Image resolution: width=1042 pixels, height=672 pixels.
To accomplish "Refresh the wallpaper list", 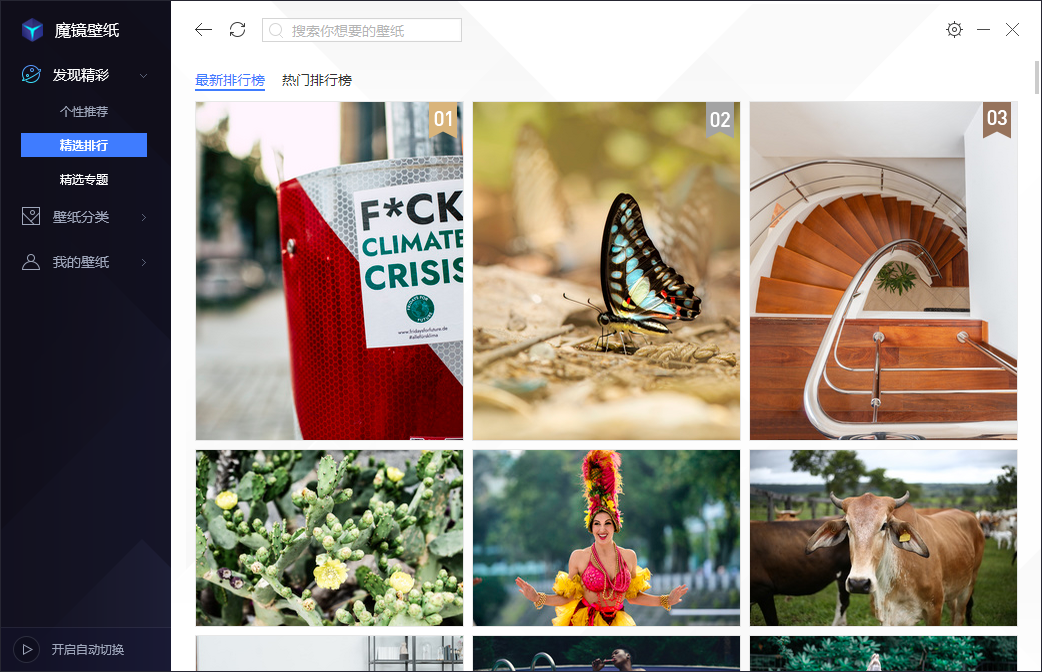I will pyautogui.click(x=237, y=30).
